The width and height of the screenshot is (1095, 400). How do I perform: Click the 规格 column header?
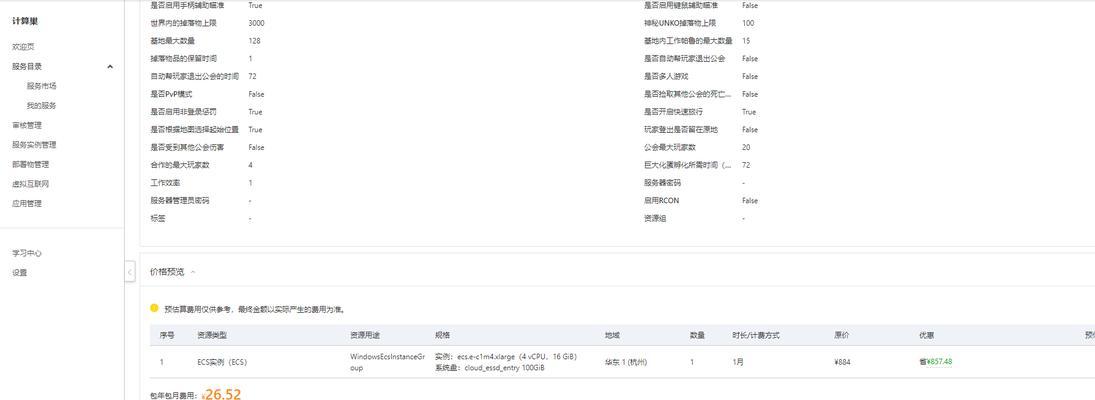coord(442,335)
